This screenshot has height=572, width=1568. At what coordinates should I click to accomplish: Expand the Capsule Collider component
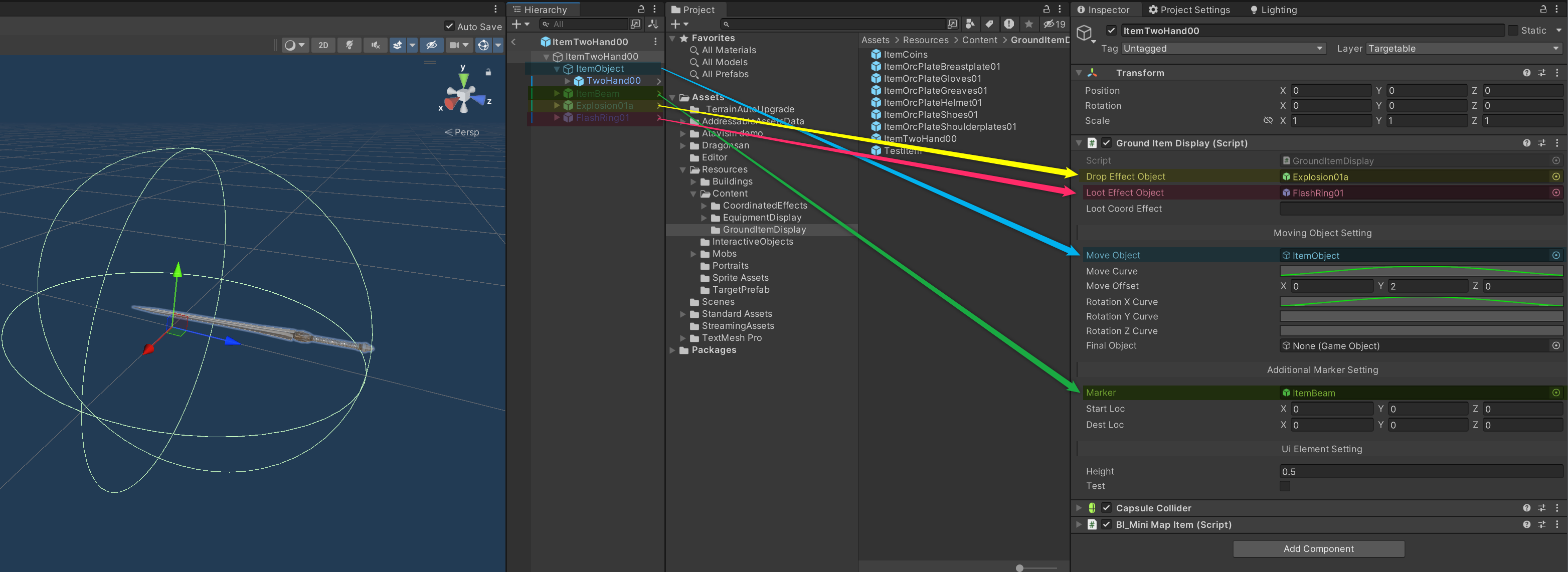click(x=1079, y=508)
